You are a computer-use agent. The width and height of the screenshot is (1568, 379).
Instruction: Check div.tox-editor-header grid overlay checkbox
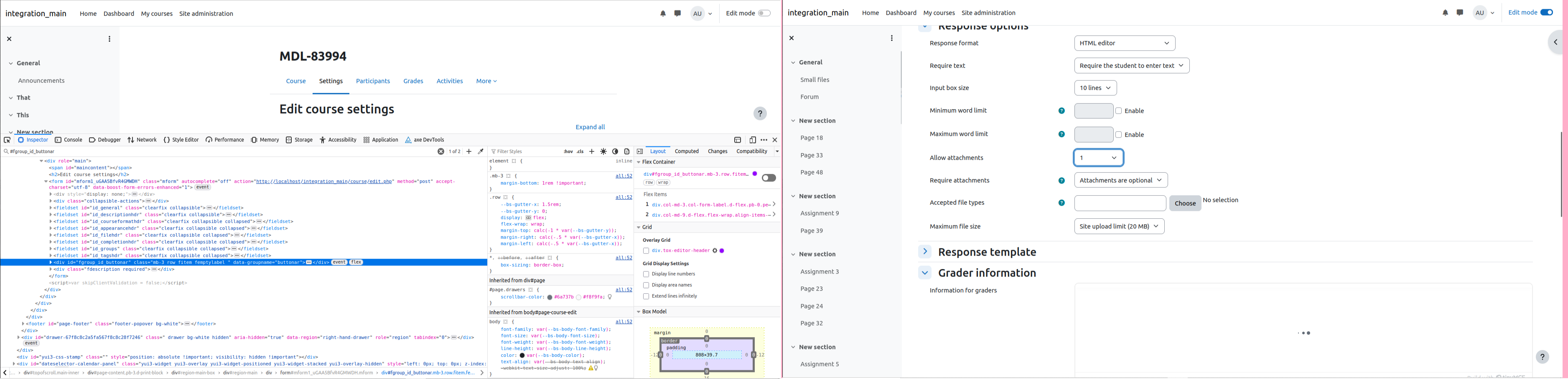646,251
